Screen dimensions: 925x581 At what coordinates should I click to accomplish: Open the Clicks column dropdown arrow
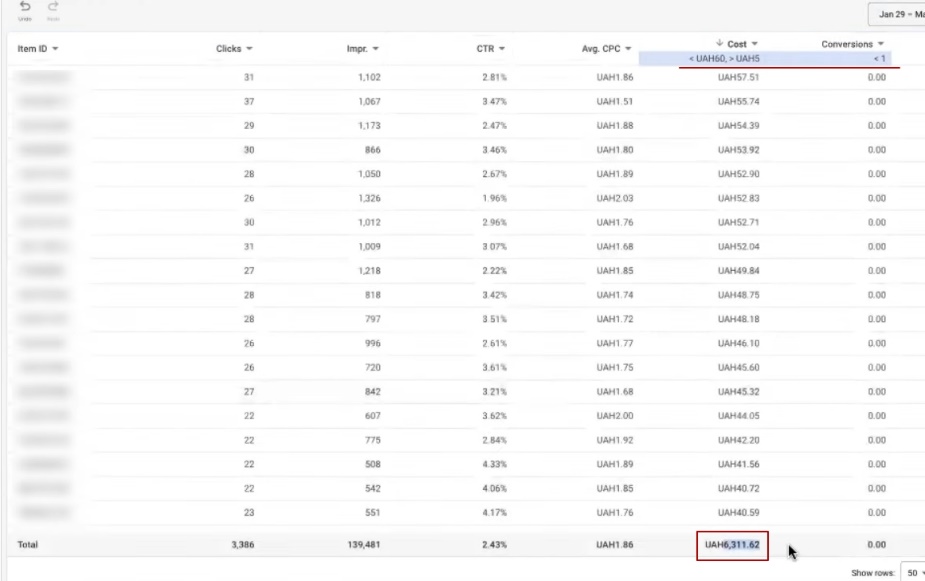click(249, 49)
